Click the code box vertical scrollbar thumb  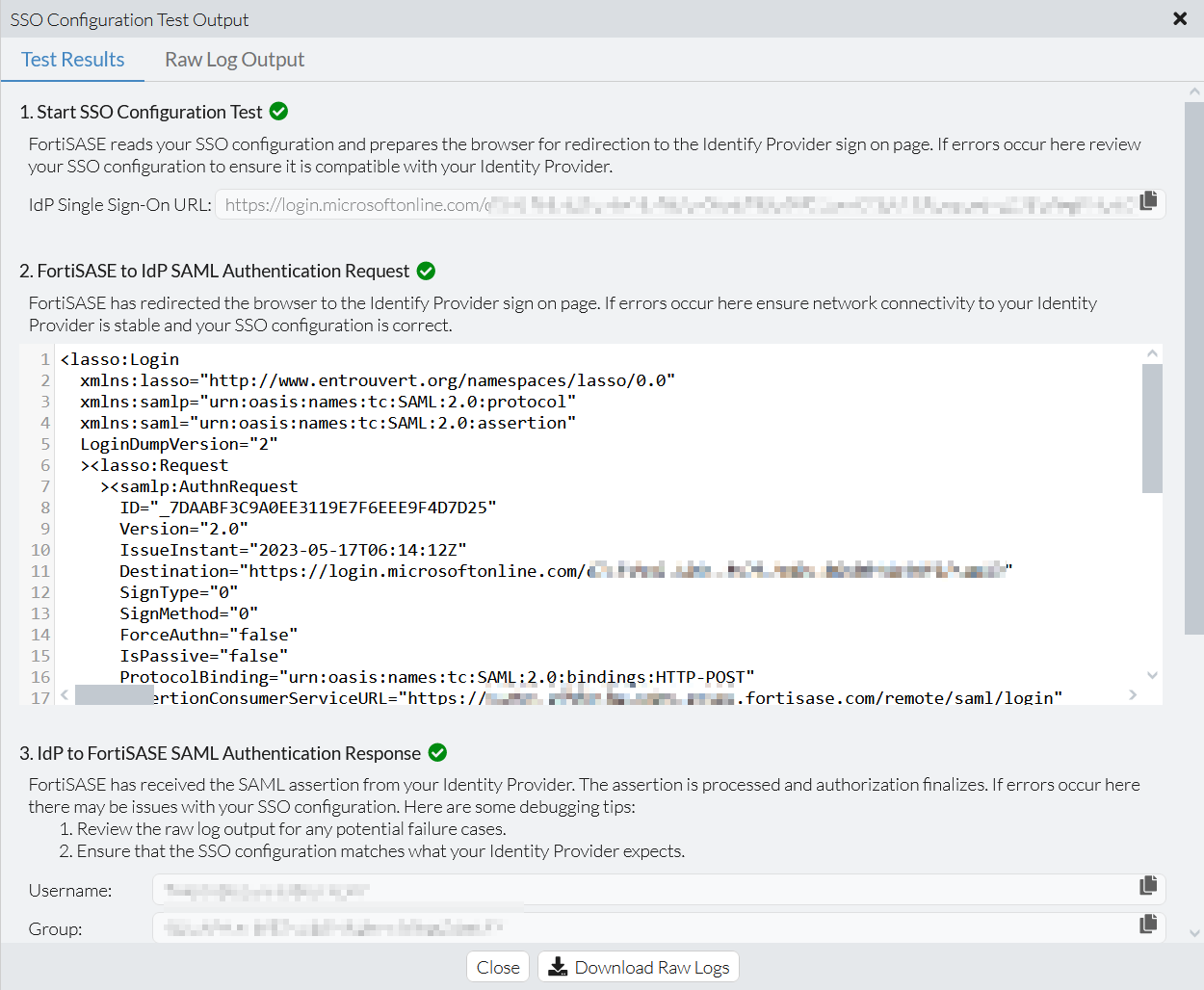click(x=1152, y=429)
